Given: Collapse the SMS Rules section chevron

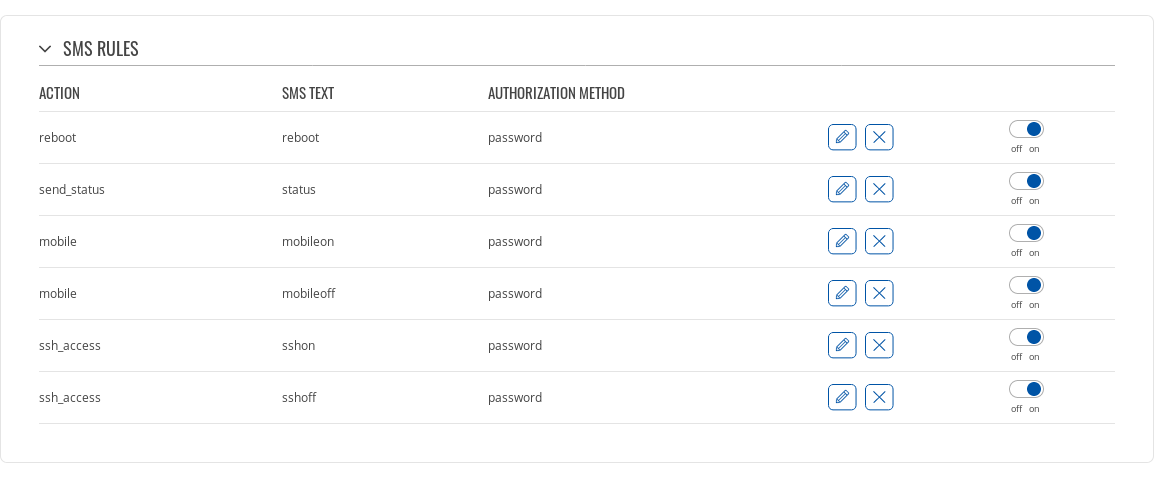Looking at the screenshot, I should [45, 49].
